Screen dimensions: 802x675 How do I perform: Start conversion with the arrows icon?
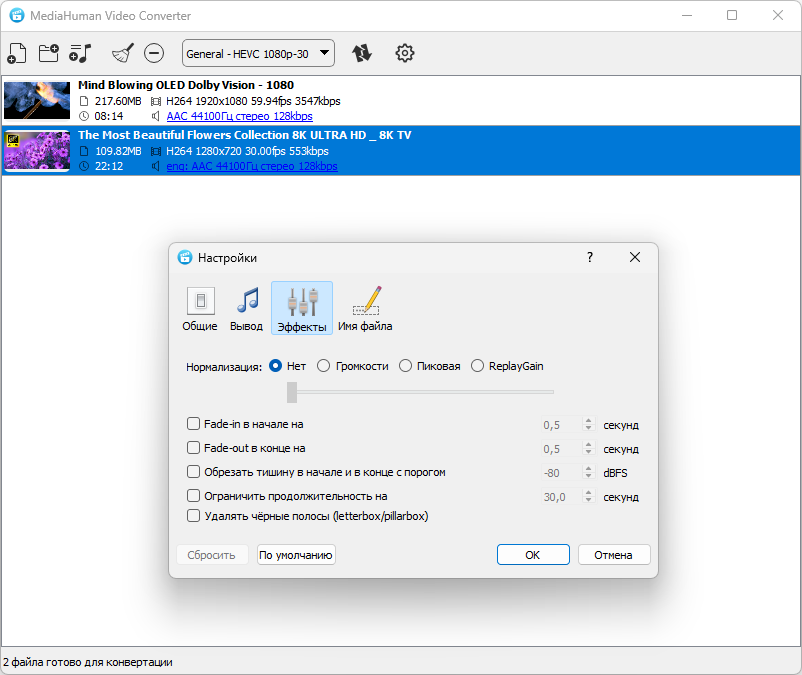point(362,53)
